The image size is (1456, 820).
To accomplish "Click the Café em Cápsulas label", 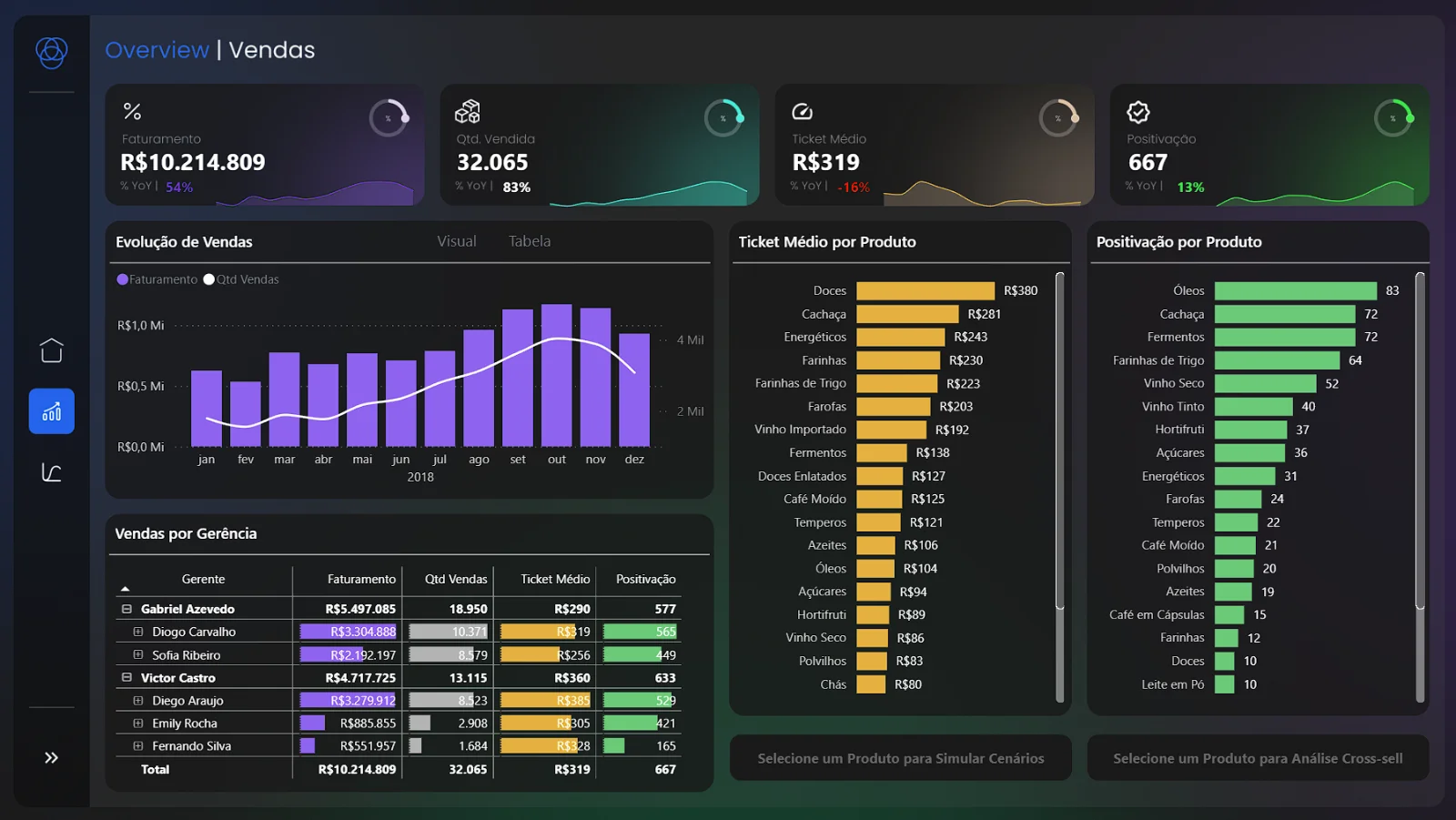I will 1157,614.
